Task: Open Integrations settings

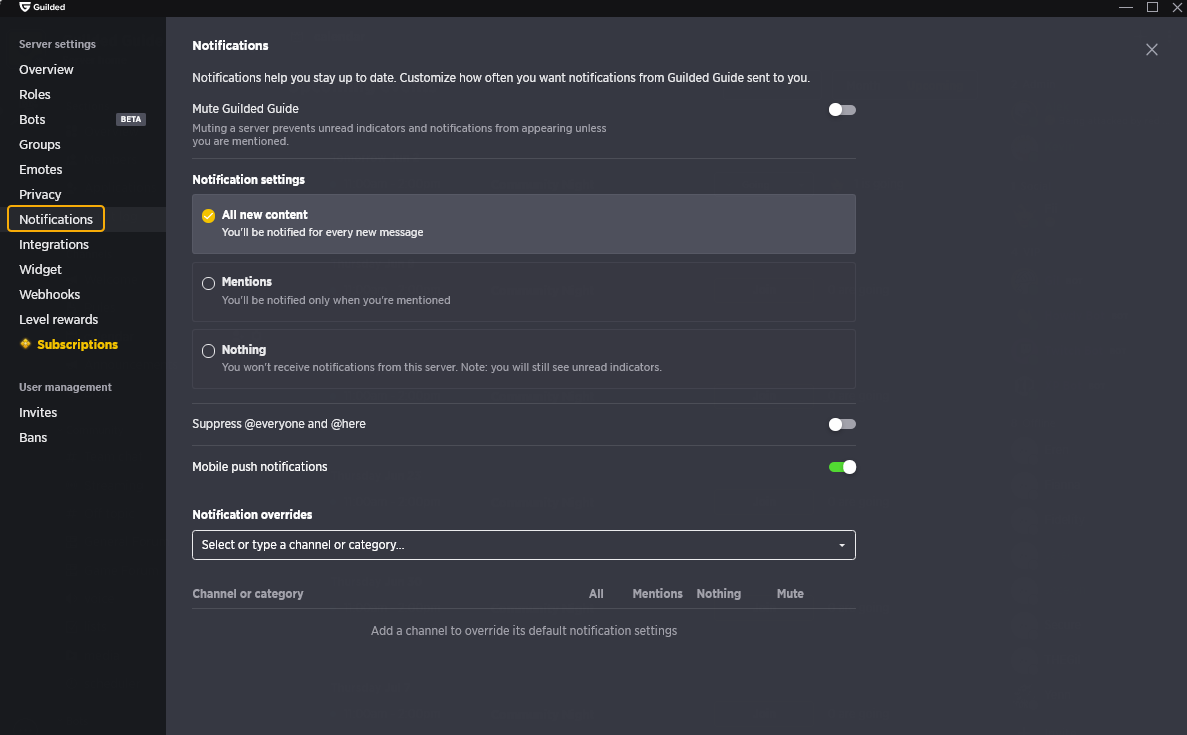Action: [x=54, y=244]
